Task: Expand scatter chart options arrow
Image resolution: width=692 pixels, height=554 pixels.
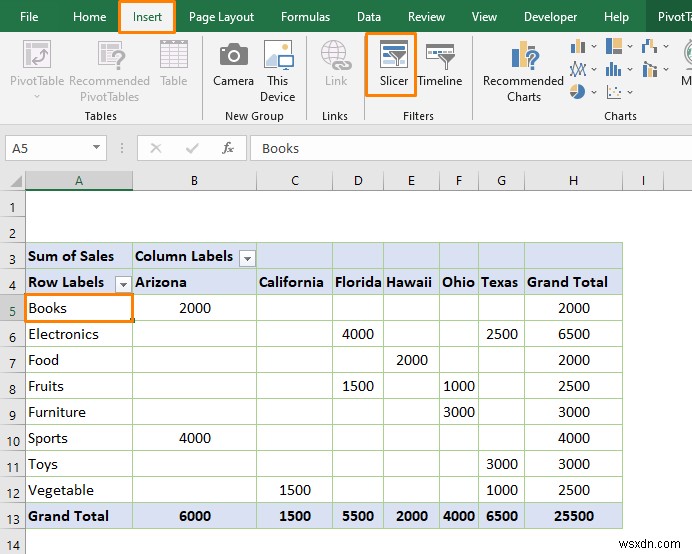Action: (x=630, y=92)
